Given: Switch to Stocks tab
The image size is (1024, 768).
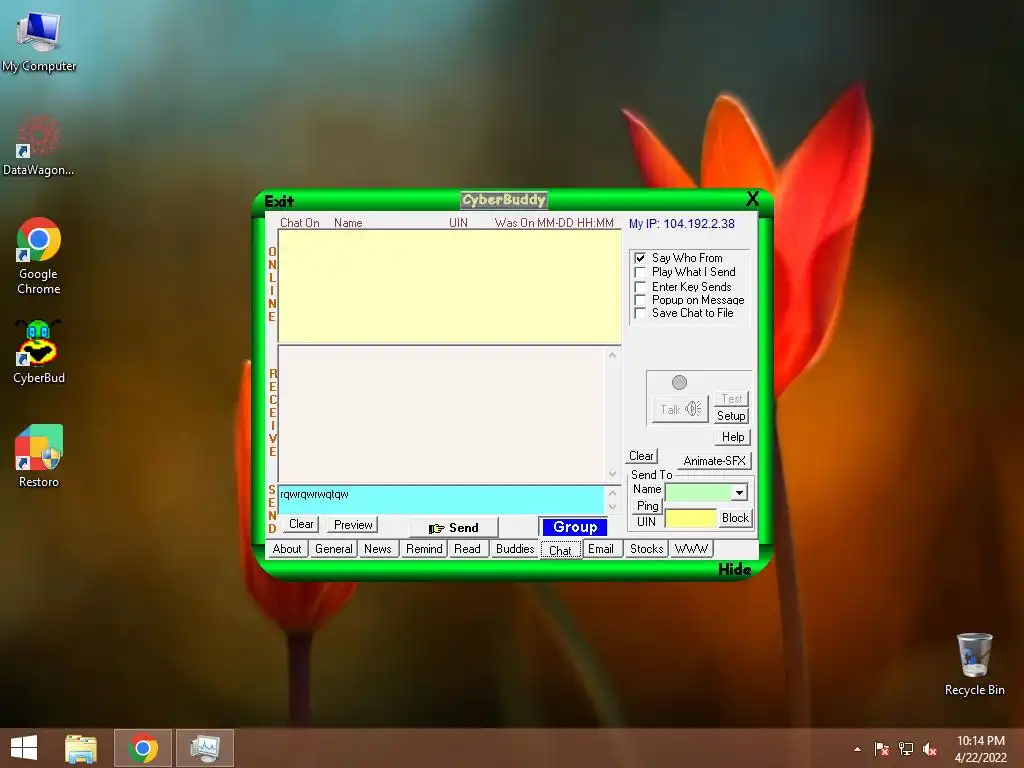Looking at the screenshot, I should 647,549.
